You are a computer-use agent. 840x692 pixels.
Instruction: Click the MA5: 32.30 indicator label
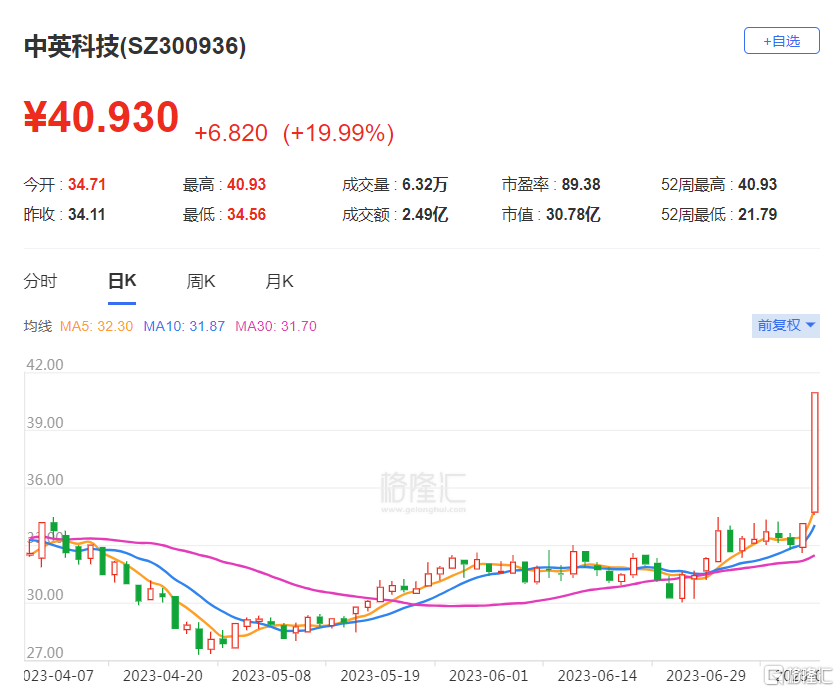point(96,326)
